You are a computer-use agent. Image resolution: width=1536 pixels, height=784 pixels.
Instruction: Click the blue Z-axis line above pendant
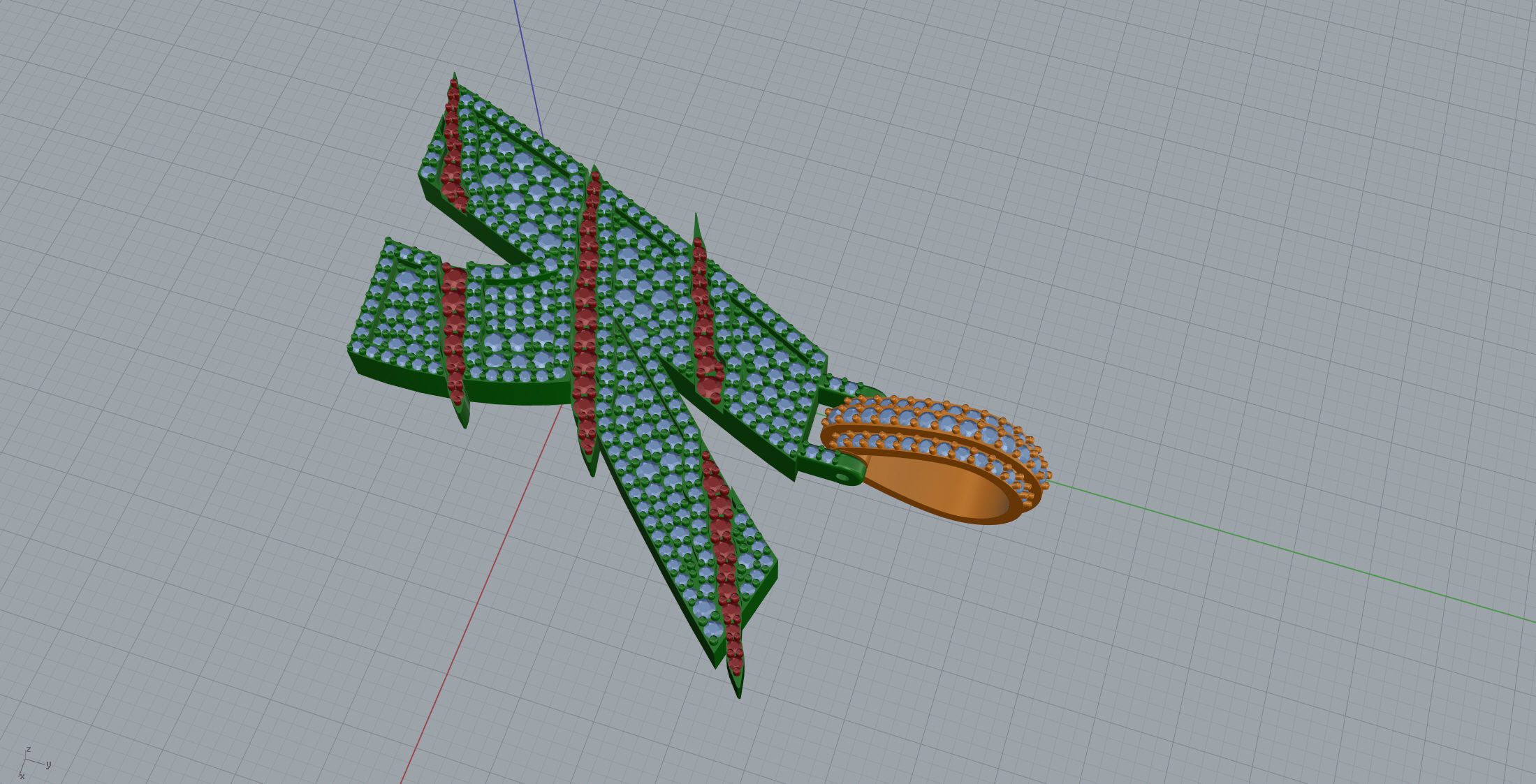tap(529, 68)
